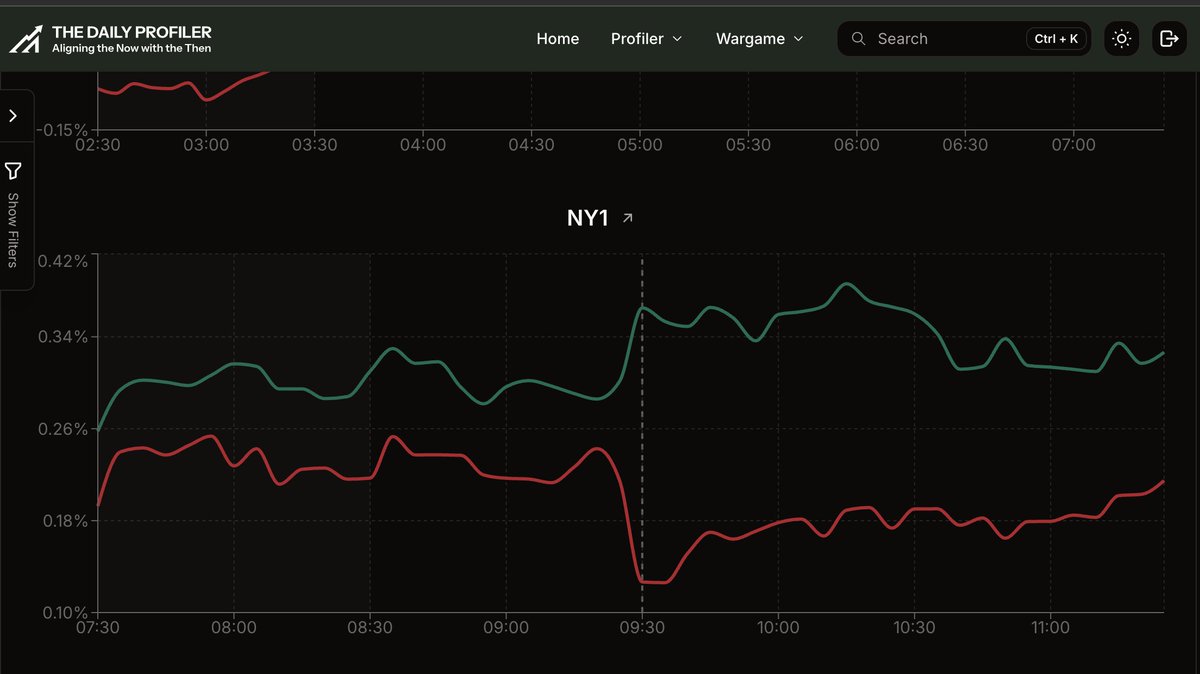This screenshot has height=674, width=1200.
Task: Click the 04:00 label on upper chart
Action: coord(423,145)
